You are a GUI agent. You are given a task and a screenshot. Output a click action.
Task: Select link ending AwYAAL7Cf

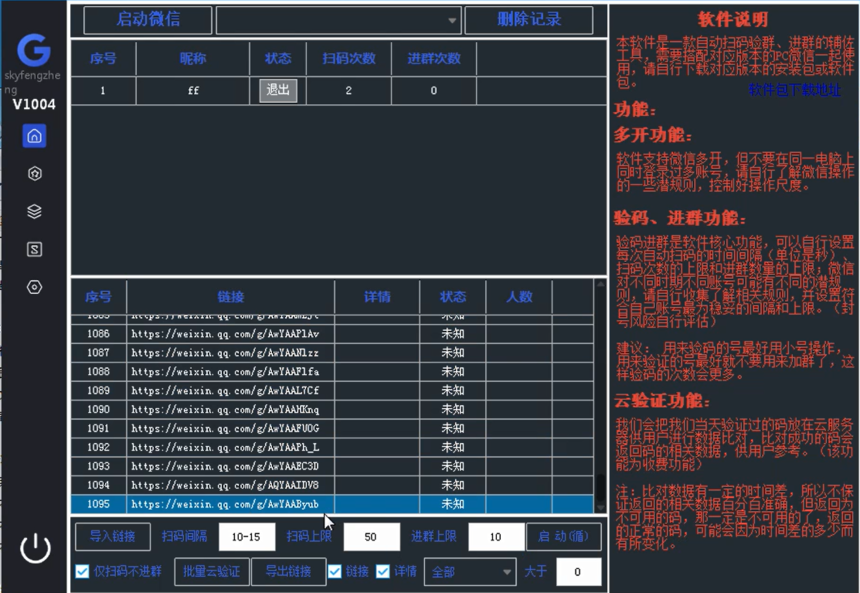(x=332, y=391)
